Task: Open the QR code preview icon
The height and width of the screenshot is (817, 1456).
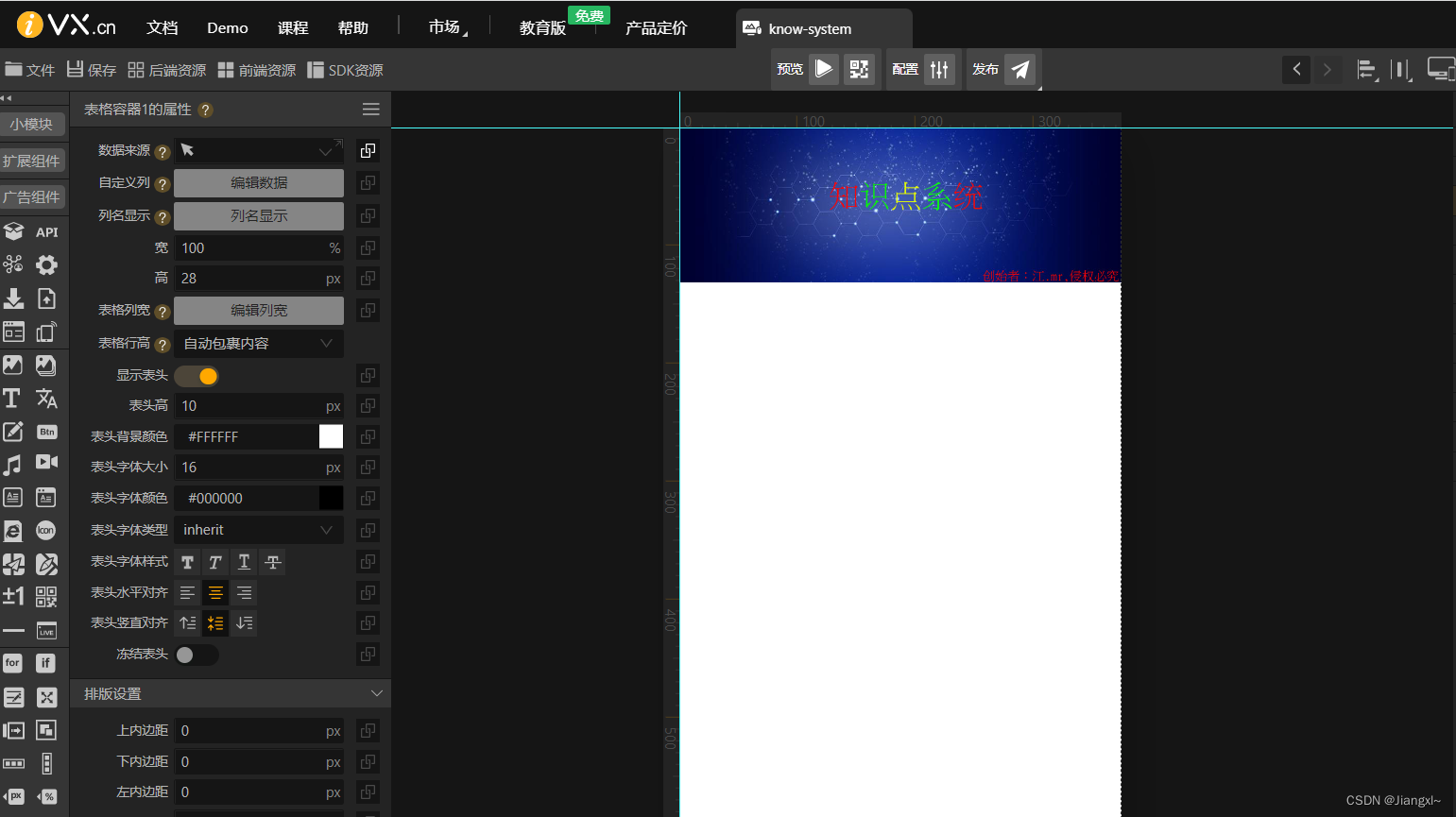Action: 859,69
